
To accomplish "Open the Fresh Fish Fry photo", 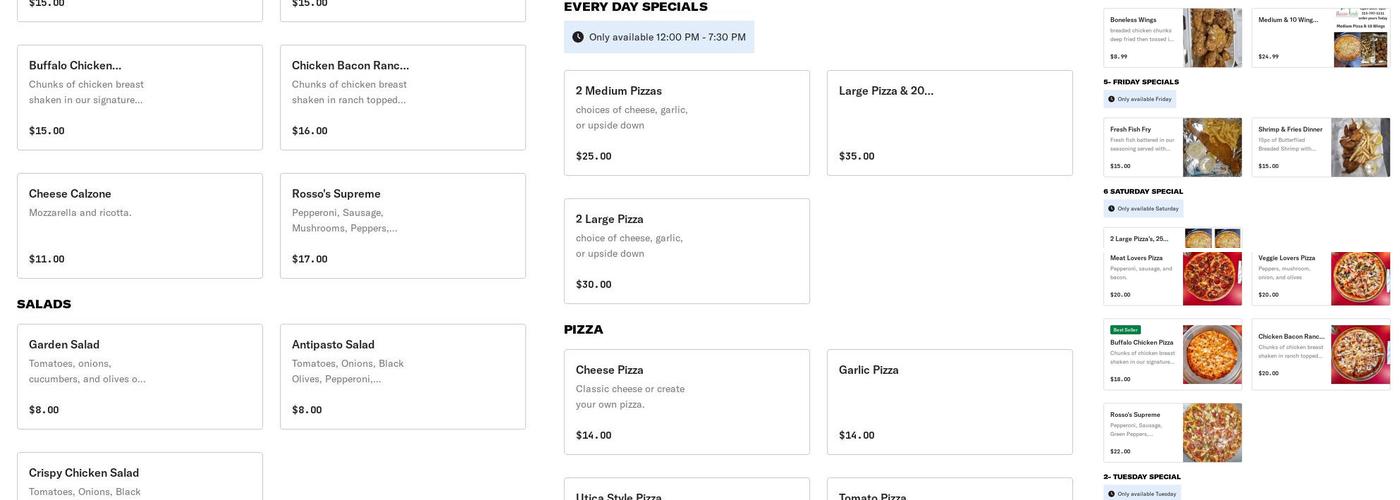I will coord(1212,148).
